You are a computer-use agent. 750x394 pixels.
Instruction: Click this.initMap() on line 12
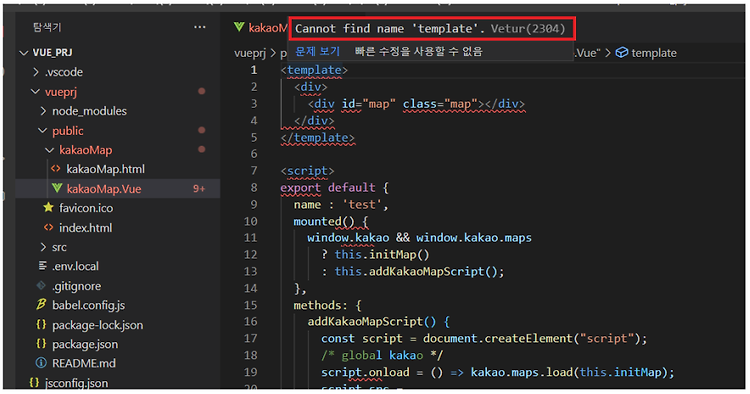click(382, 254)
